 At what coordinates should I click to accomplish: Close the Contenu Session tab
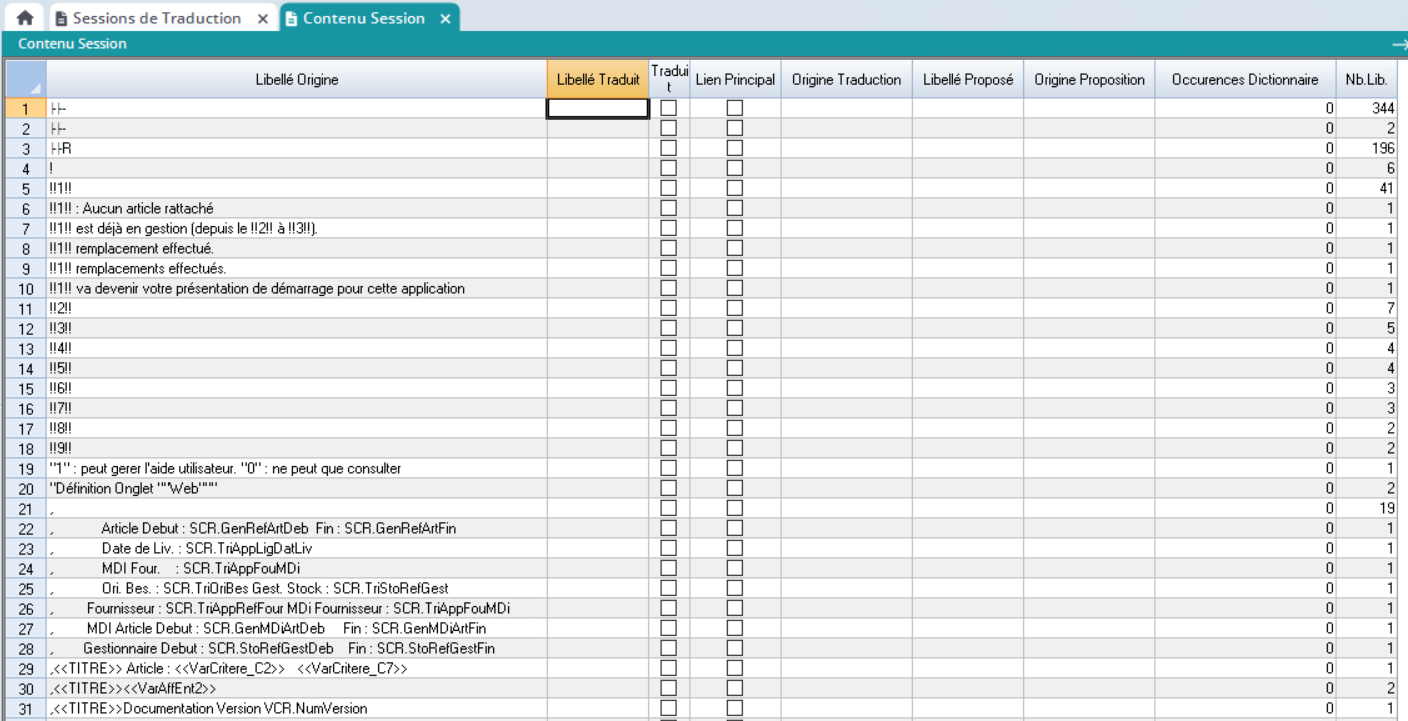click(x=445, y=18)
